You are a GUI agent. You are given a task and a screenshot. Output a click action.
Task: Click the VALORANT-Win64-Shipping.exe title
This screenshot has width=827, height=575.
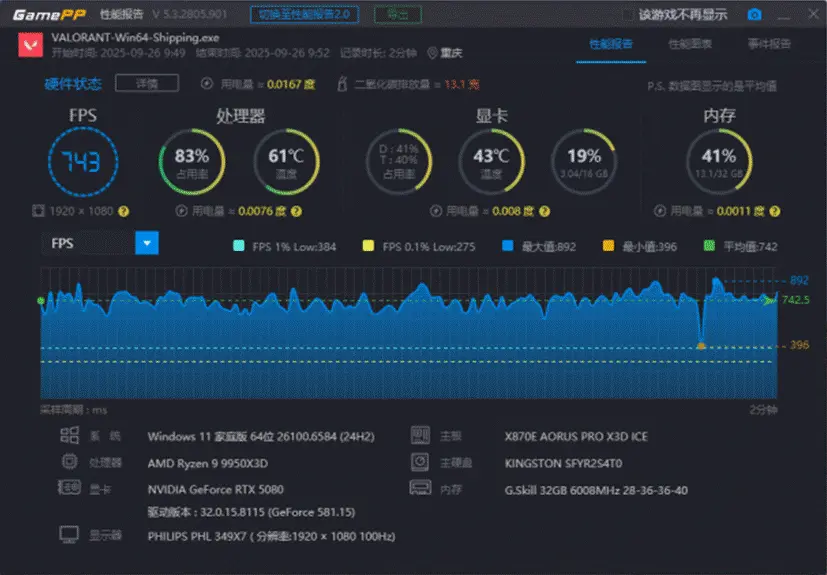coord(135,38)
